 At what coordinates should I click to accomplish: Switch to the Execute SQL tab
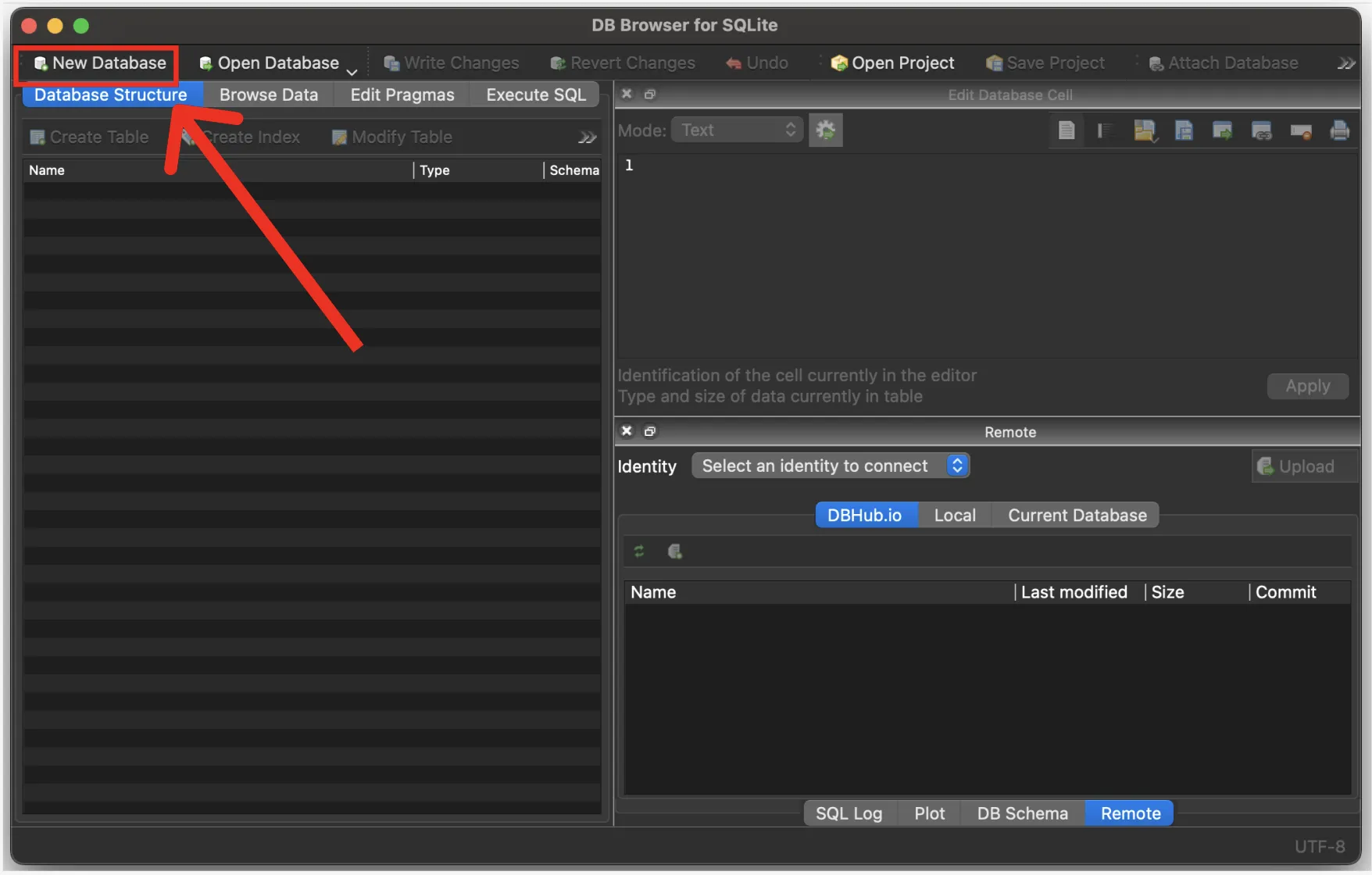click(x=535, y=95)
